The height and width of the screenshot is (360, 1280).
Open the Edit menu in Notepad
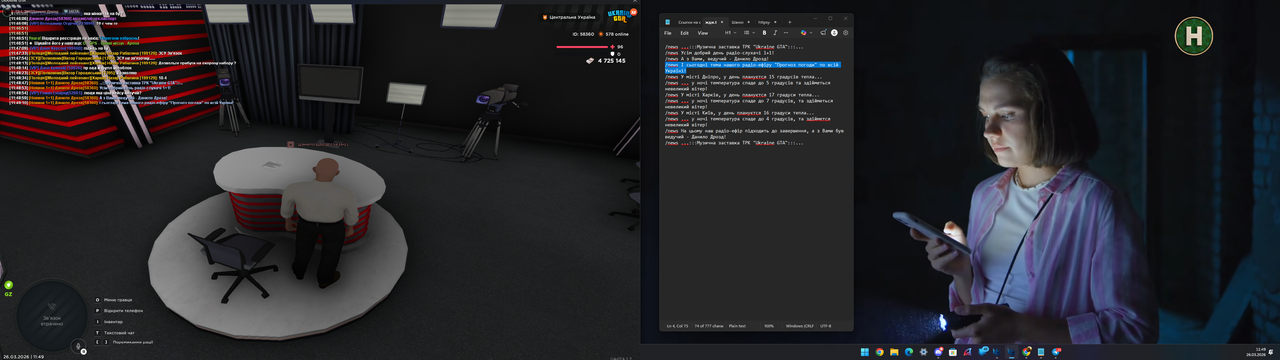pyautogui.click(x=684, y=33)
